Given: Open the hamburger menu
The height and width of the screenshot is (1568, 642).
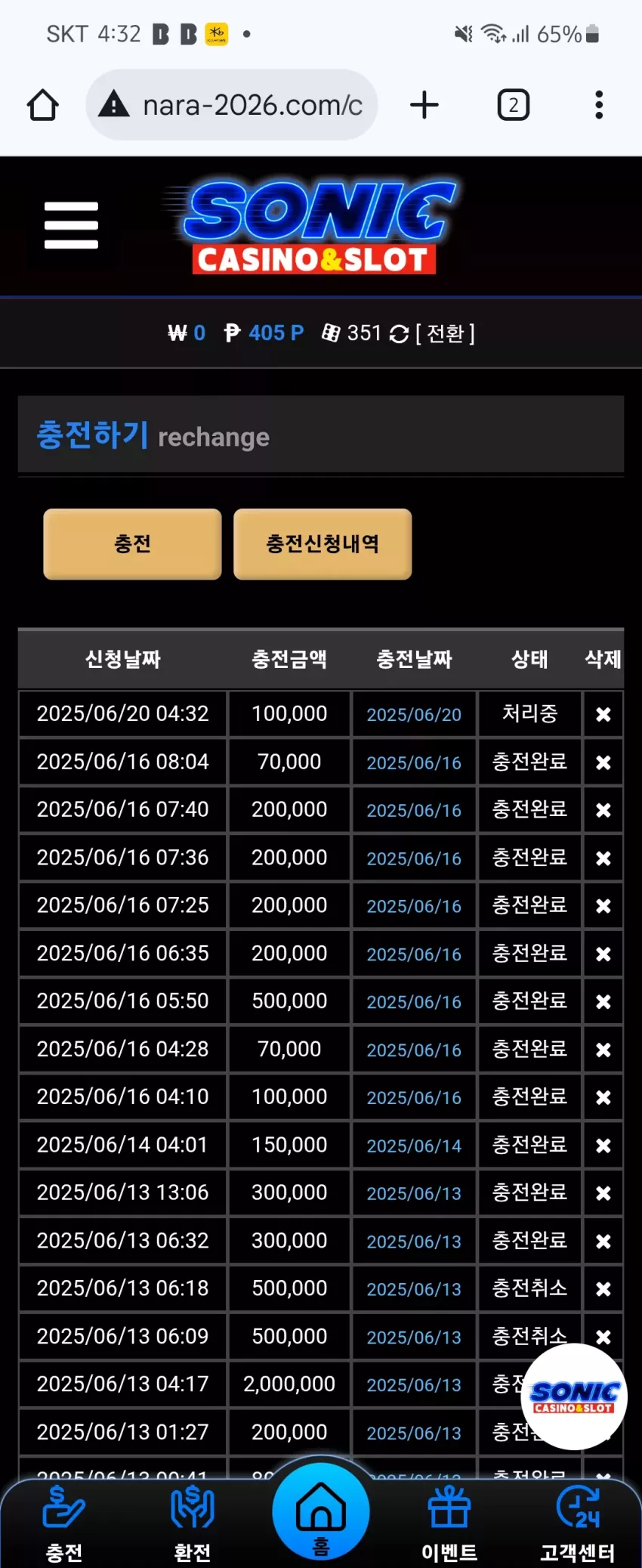Looking at the screenshot, I should coord(71,225).
